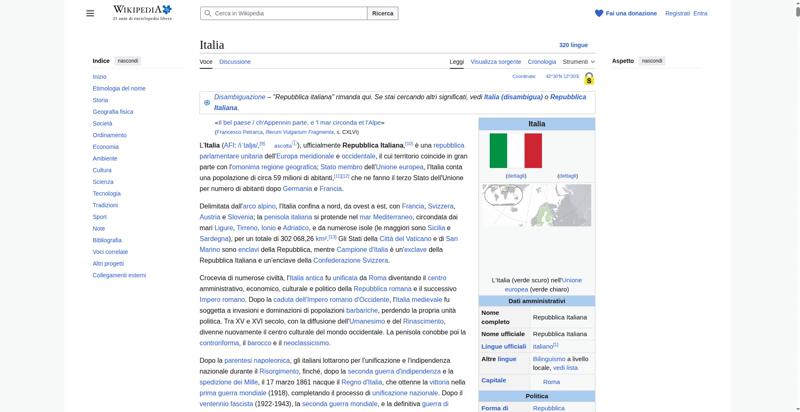Screen dimensions: 800x412
Task: Open the hamburger main menu
Action: tap(90, 13)
